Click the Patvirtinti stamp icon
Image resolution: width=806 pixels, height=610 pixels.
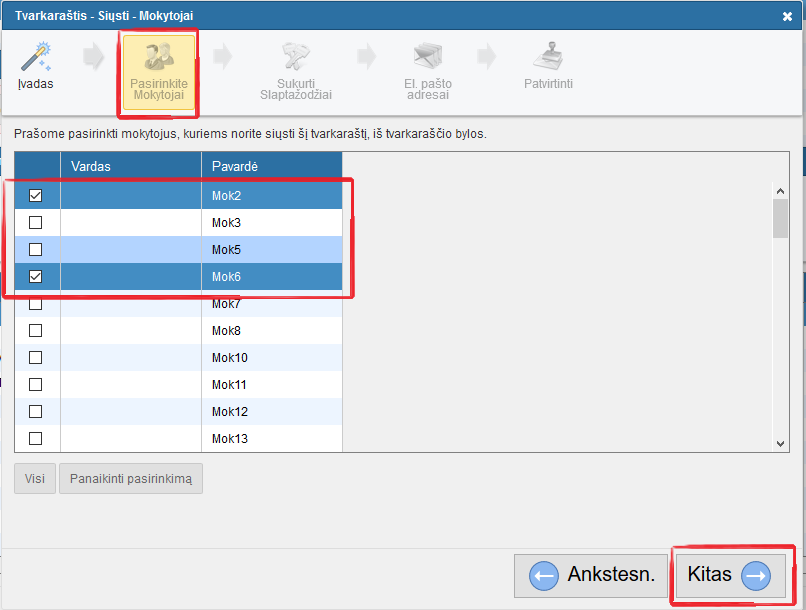click(x=548, y=57)
